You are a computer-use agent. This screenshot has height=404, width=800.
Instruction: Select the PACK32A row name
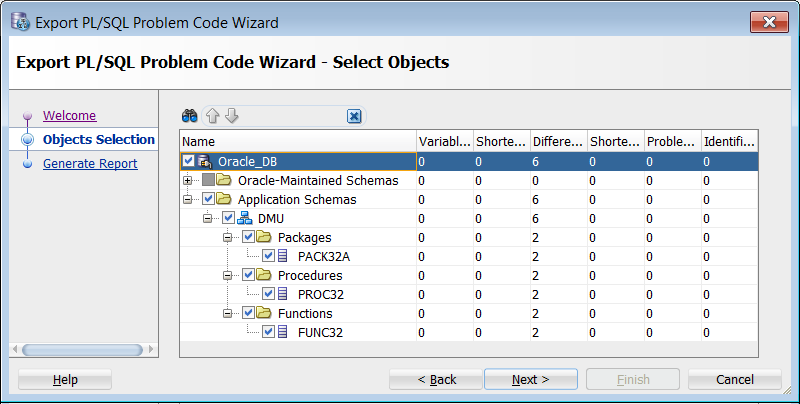pyautogui.click(x=324, y=257)
